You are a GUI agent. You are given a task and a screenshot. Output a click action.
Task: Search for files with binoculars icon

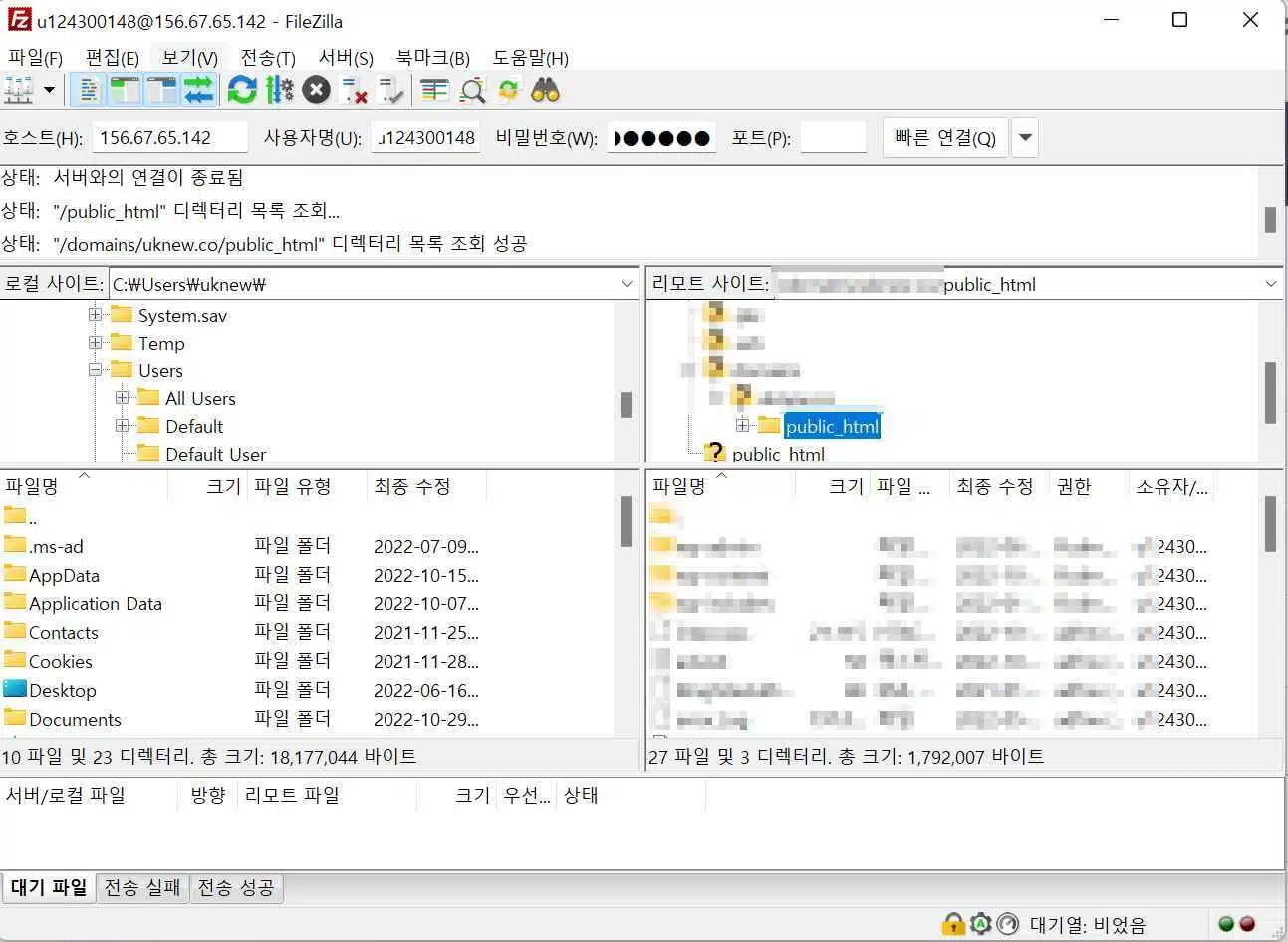pos(546,91)
